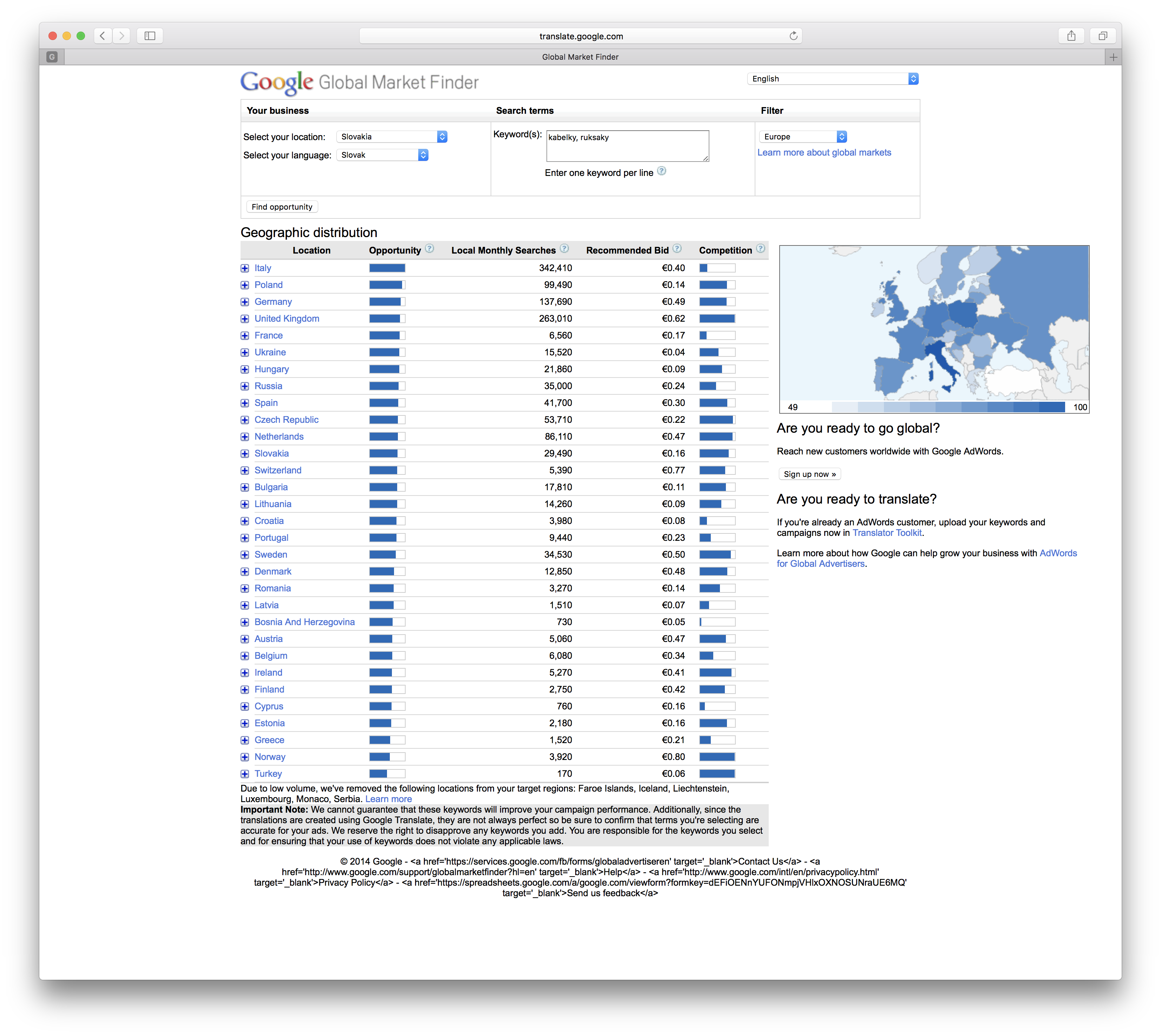Image resolution: width=1161 pixels, height=1036 pixels.
Task: Click the Cyprus country link
Action: point(269,707)
